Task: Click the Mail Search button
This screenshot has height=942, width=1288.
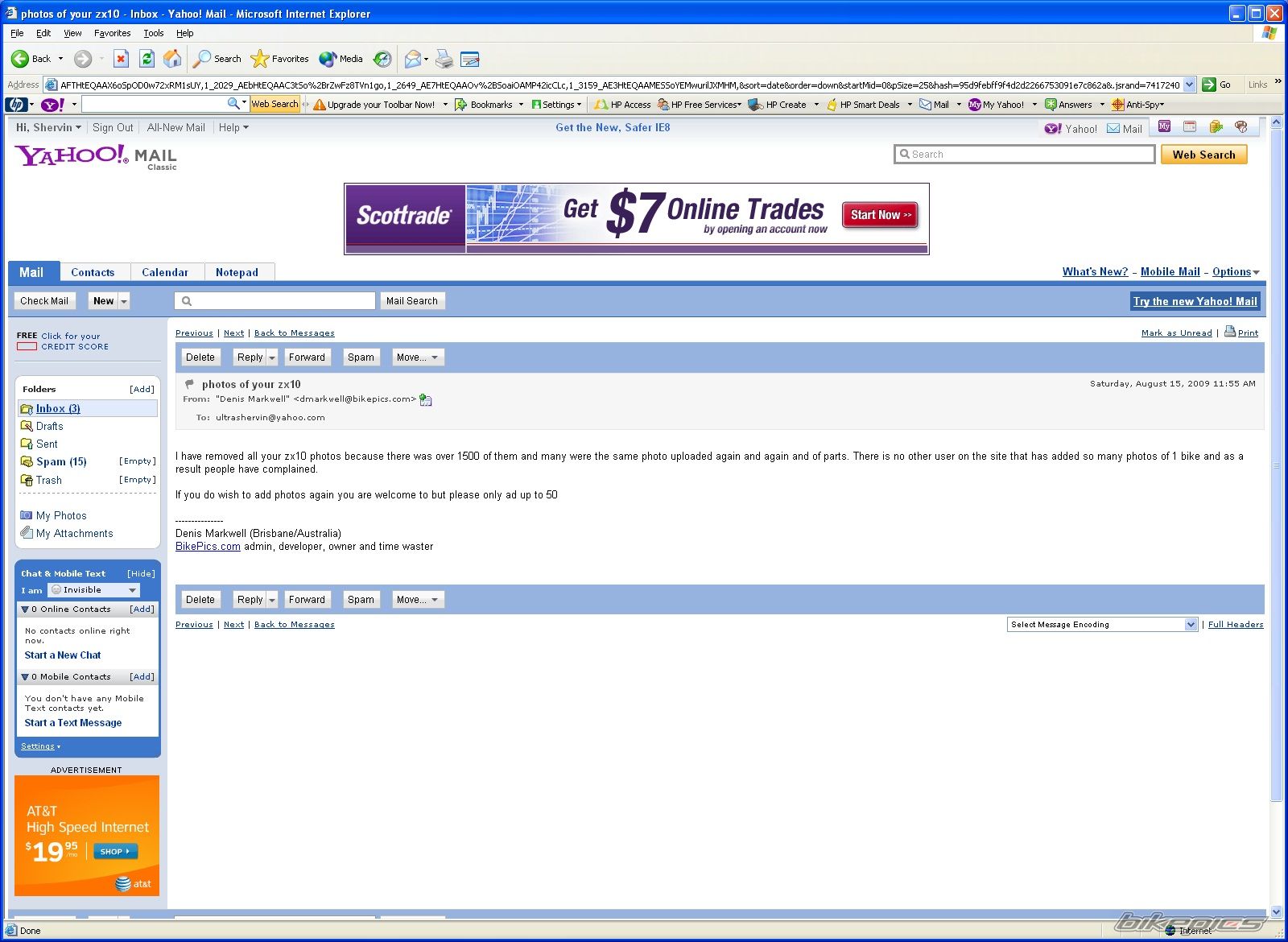Action: tap(412, 301)
